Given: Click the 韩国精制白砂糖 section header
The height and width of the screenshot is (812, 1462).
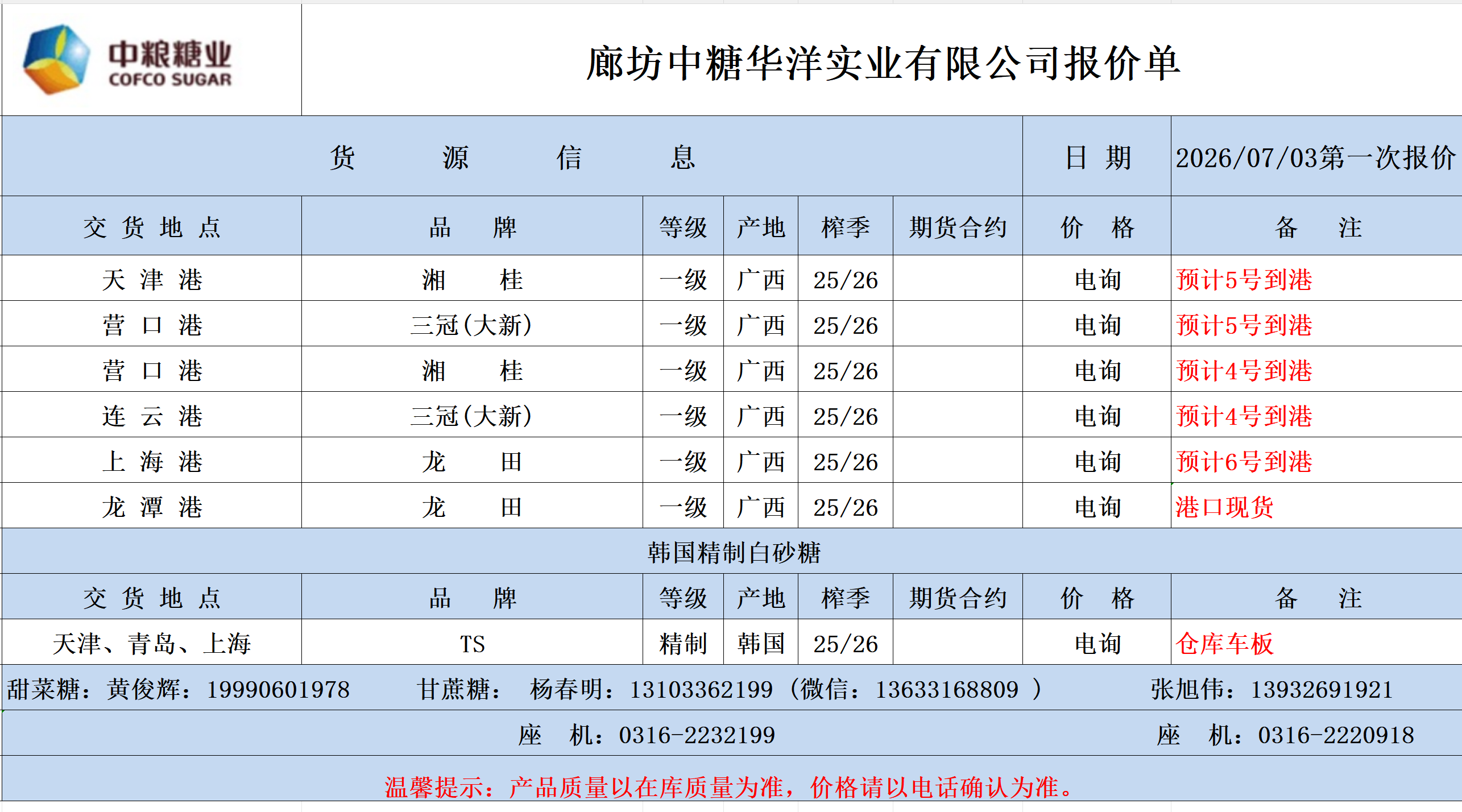Looking at the screenshot, I should pos(732,552).
